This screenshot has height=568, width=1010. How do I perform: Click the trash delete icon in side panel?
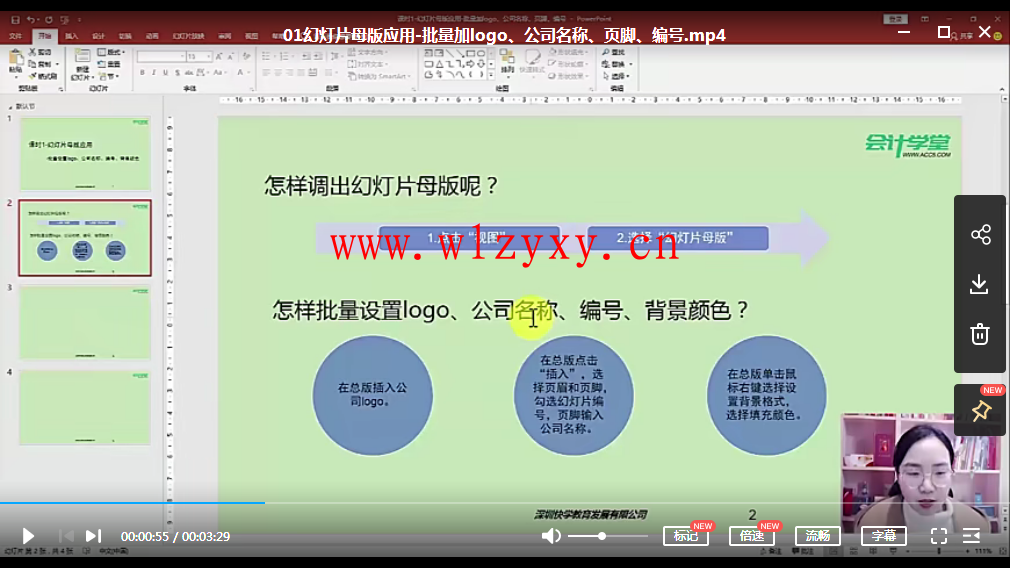pos(980,334)
